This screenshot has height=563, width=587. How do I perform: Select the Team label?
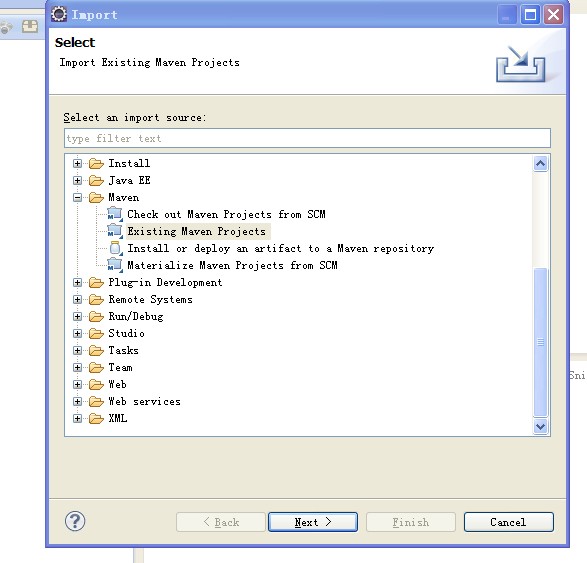(x=120, y=368)
